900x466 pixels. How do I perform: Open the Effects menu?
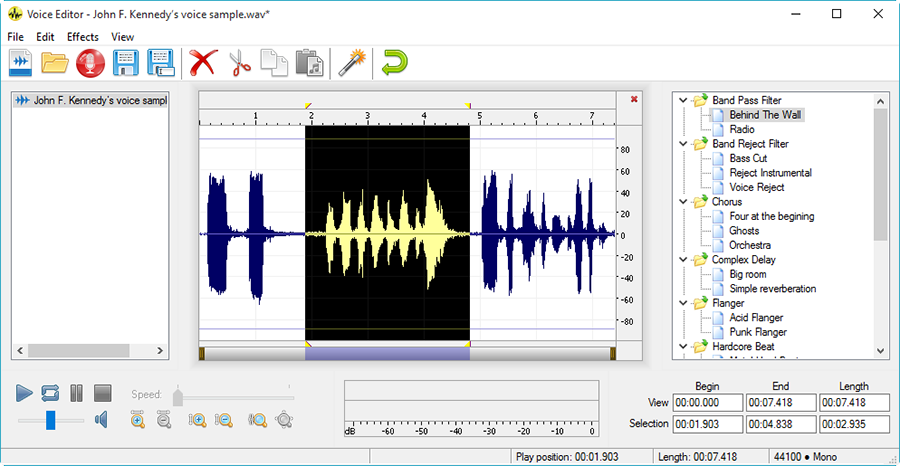83,37
